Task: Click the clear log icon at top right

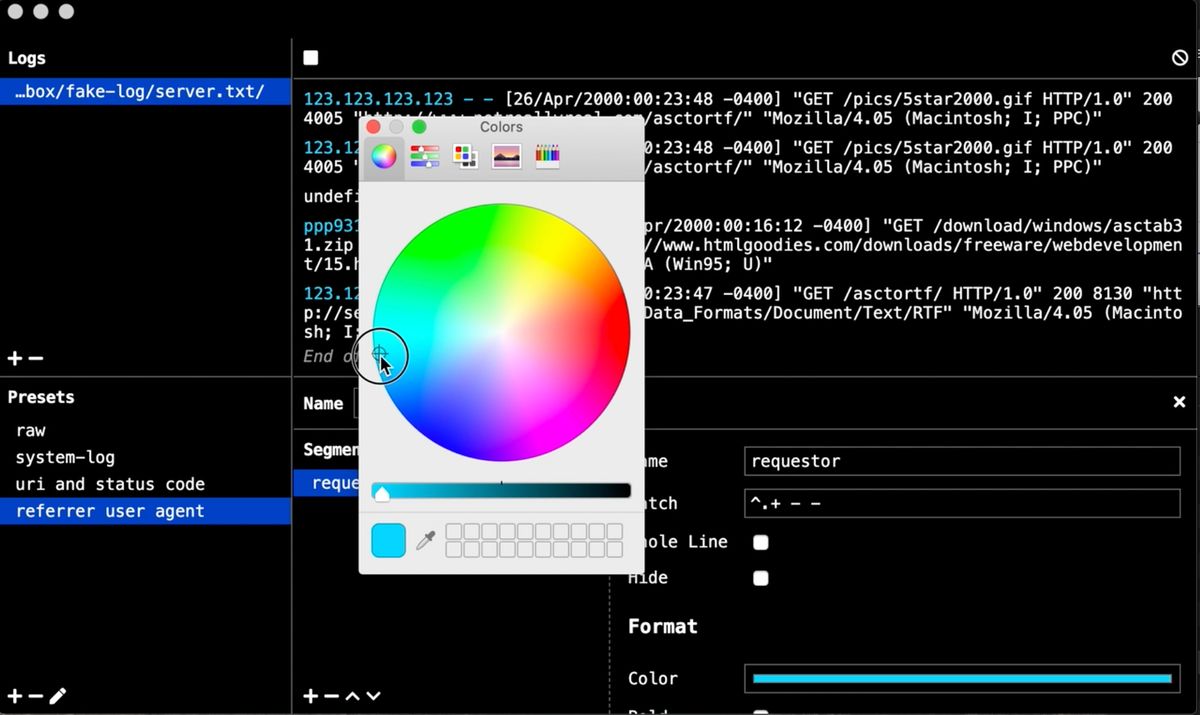Action: 1180,58
